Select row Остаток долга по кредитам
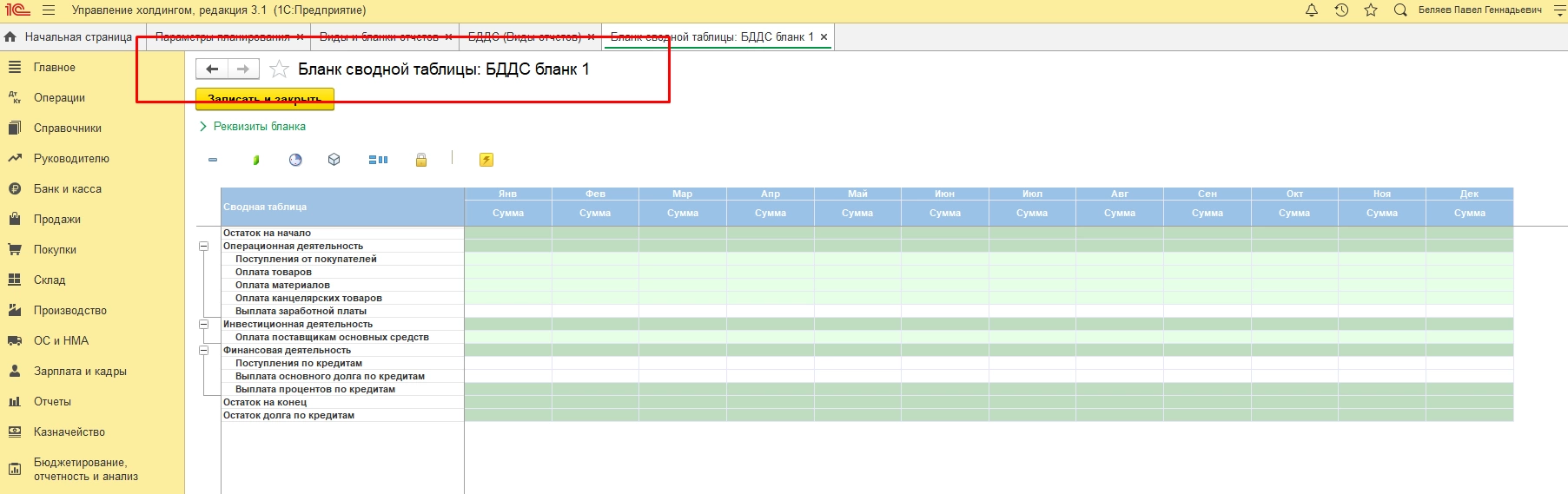The height and width of the screenshot is (494, 1568). point(342,415)
